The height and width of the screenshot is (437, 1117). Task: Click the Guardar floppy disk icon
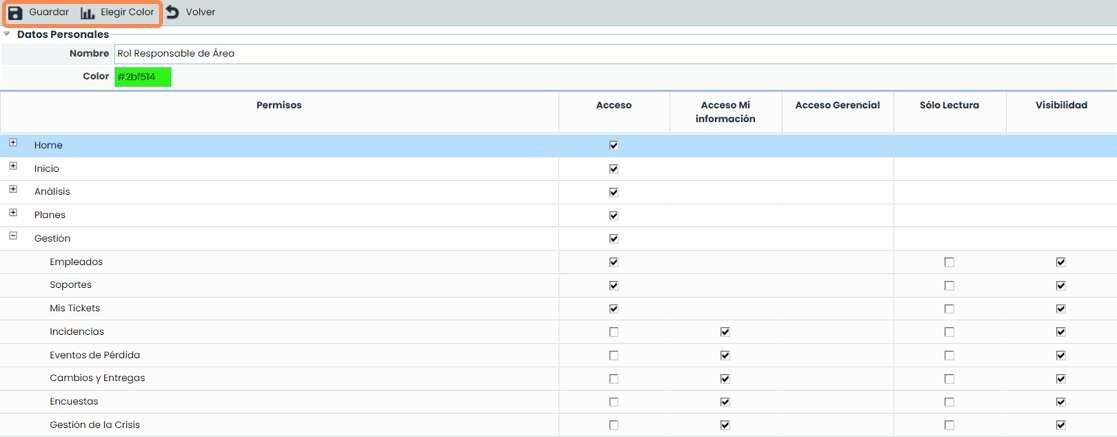(x=15, y=13)
